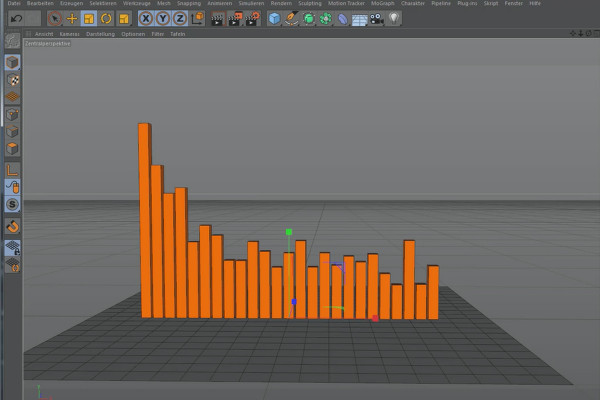Toggle X axis lock

pos(146,18)
